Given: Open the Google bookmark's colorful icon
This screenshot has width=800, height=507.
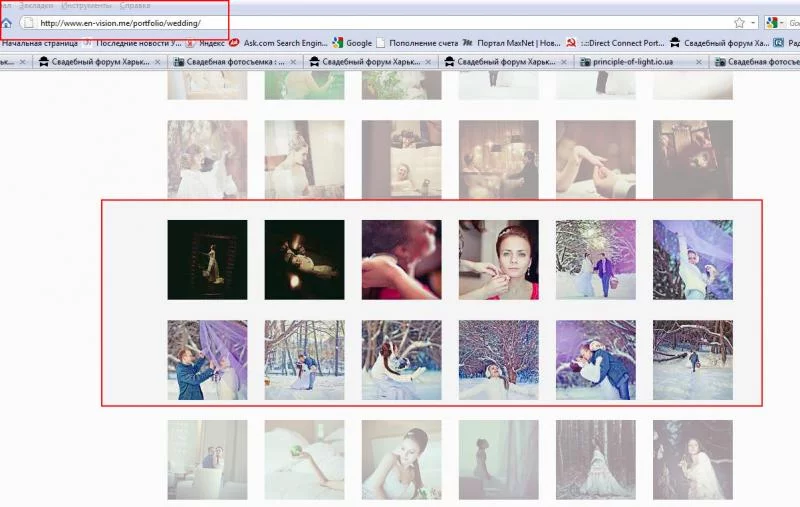Looking at the screenshot, I should (337, 43).
